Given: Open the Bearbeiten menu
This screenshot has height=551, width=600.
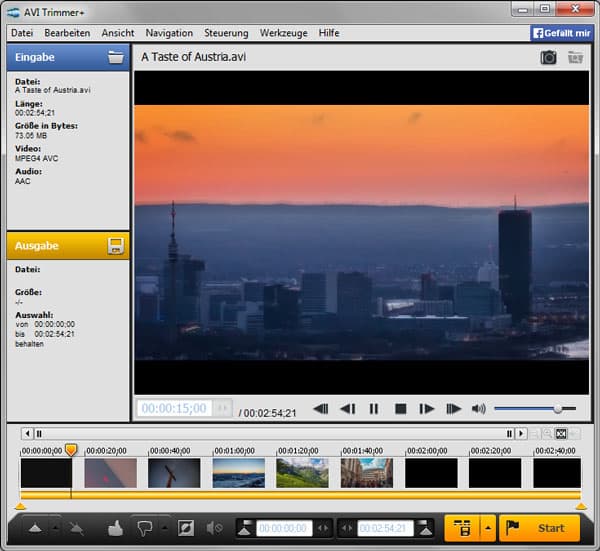Looking at the screenshot, I should click(67, 33).
